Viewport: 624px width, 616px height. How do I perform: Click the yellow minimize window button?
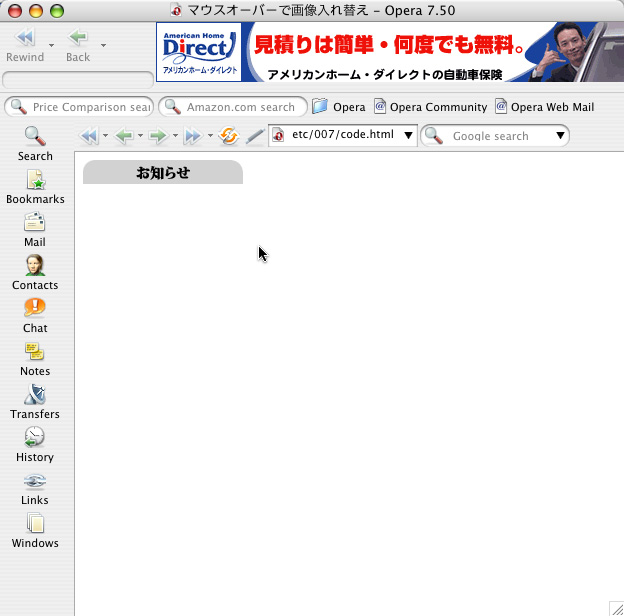[36, 11]
